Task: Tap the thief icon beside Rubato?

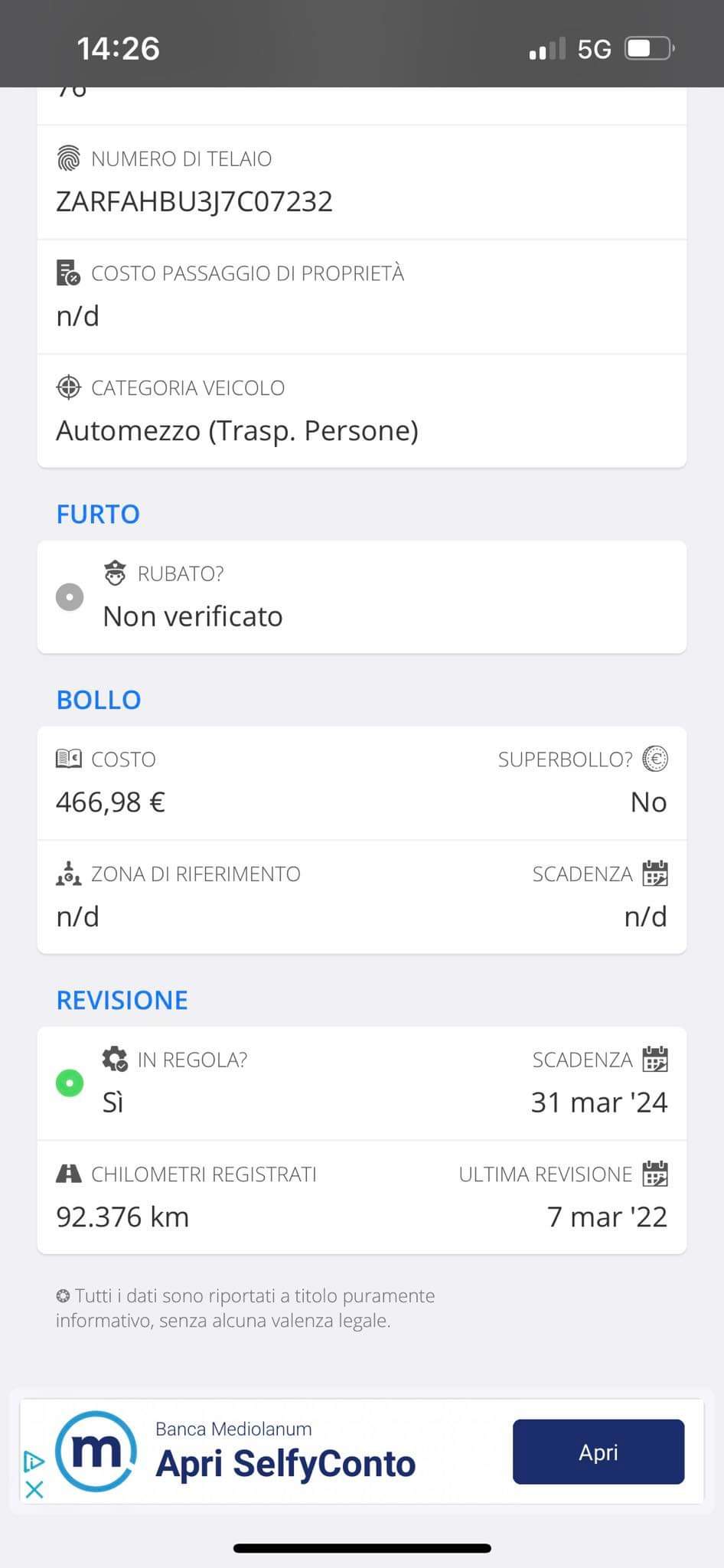Action: point(115,573)
